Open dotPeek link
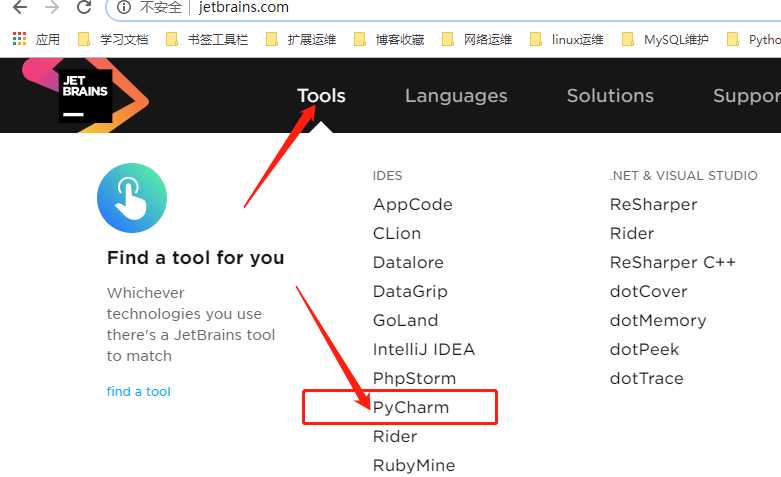 click(x=644, y=350)
